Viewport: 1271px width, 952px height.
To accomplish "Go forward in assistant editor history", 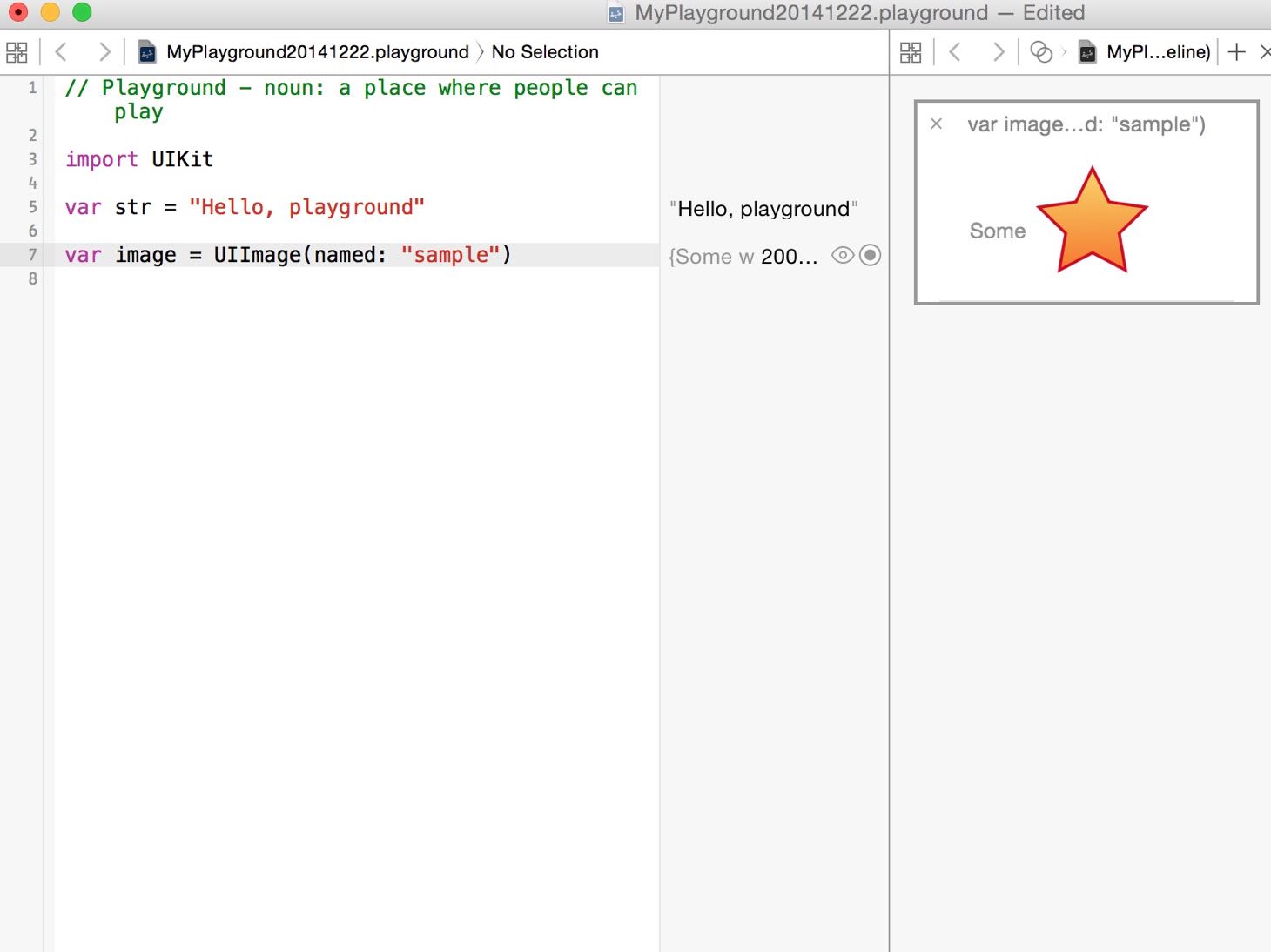I will [x=999, y=52].
